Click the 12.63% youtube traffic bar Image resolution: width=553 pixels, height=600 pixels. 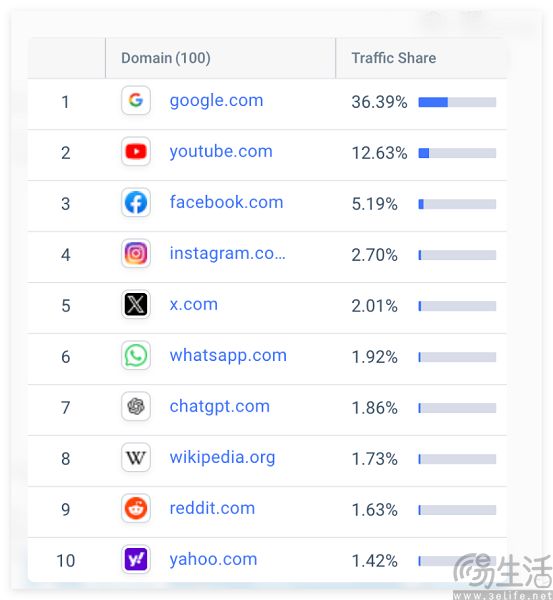[457, 153]
